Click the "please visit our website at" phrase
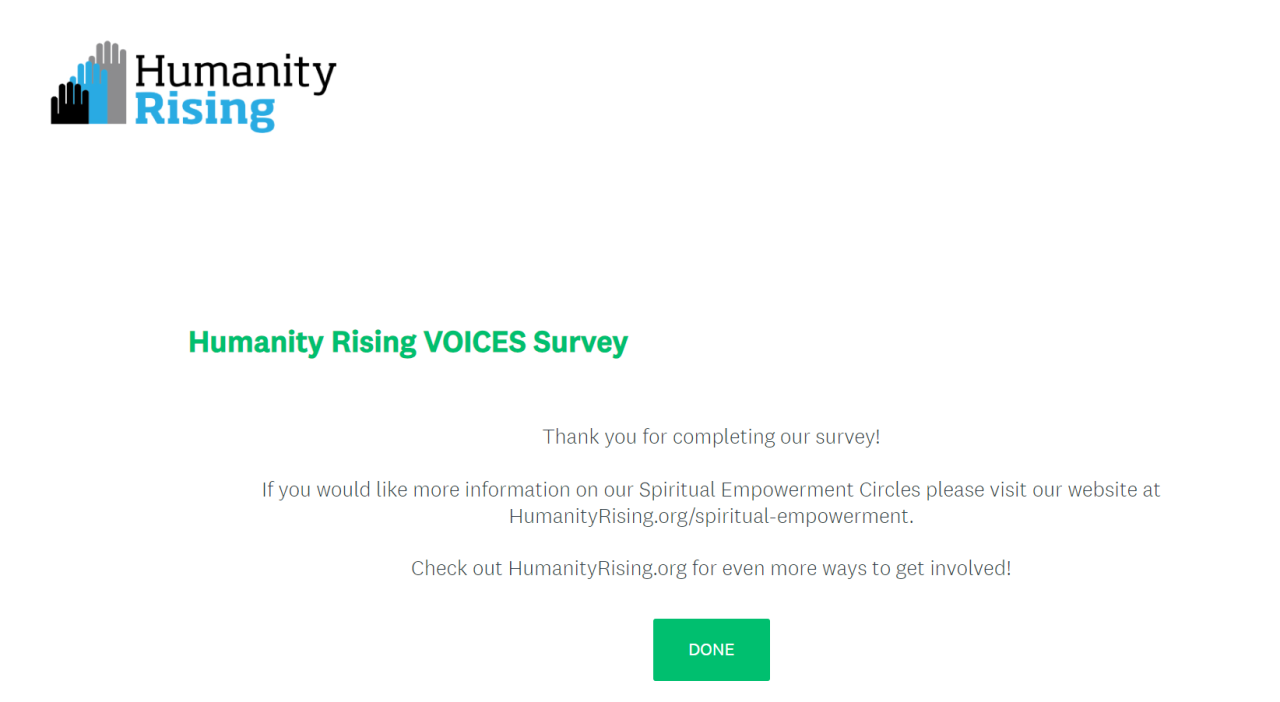Viewport: 1280px width, 702px height. 1043,490
